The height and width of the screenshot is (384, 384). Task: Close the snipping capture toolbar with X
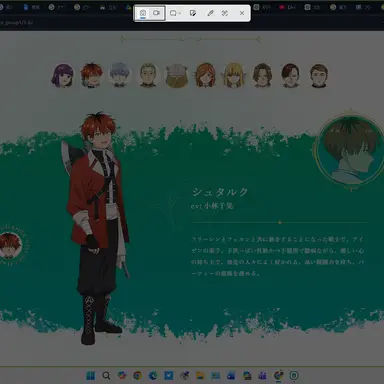click(242, 13)
